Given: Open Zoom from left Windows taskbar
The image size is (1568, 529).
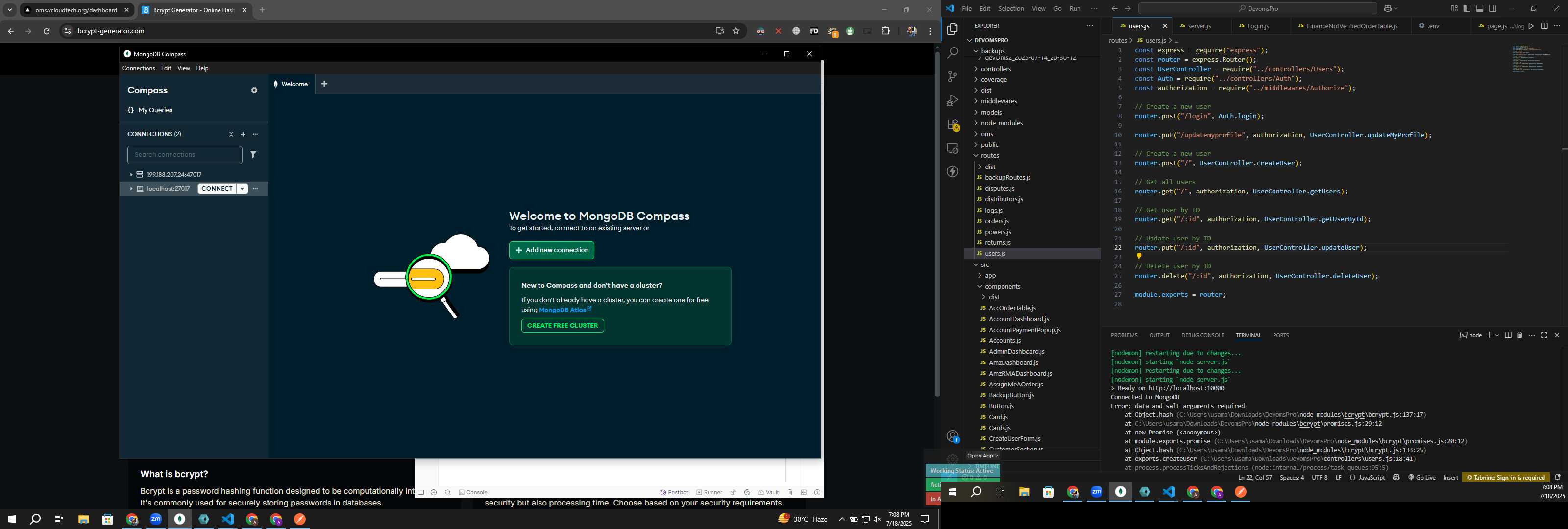Looking at the screenshot, I should [x=156, y=519].
